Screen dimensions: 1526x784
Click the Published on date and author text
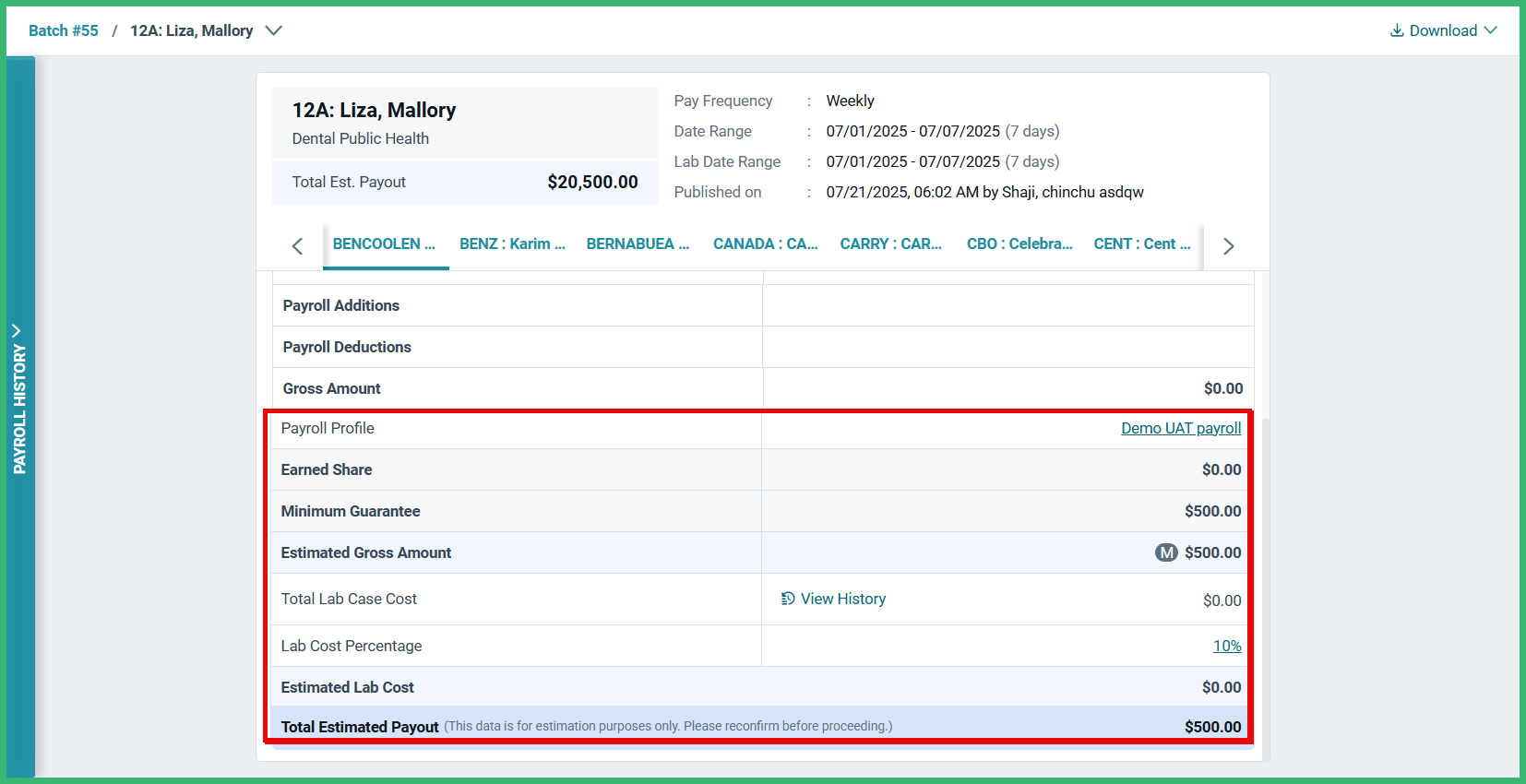[984, 192]
